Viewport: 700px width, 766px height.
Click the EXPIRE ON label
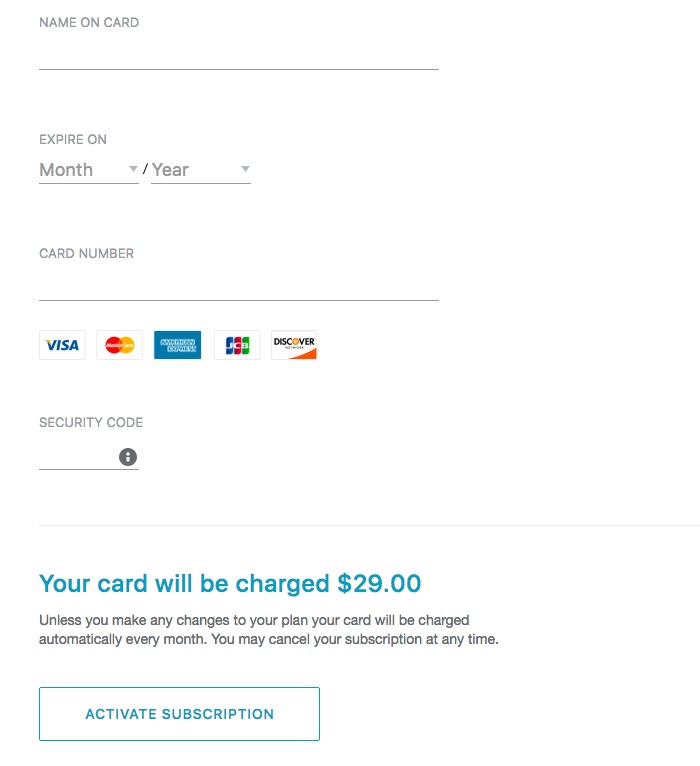coord(73,140)
